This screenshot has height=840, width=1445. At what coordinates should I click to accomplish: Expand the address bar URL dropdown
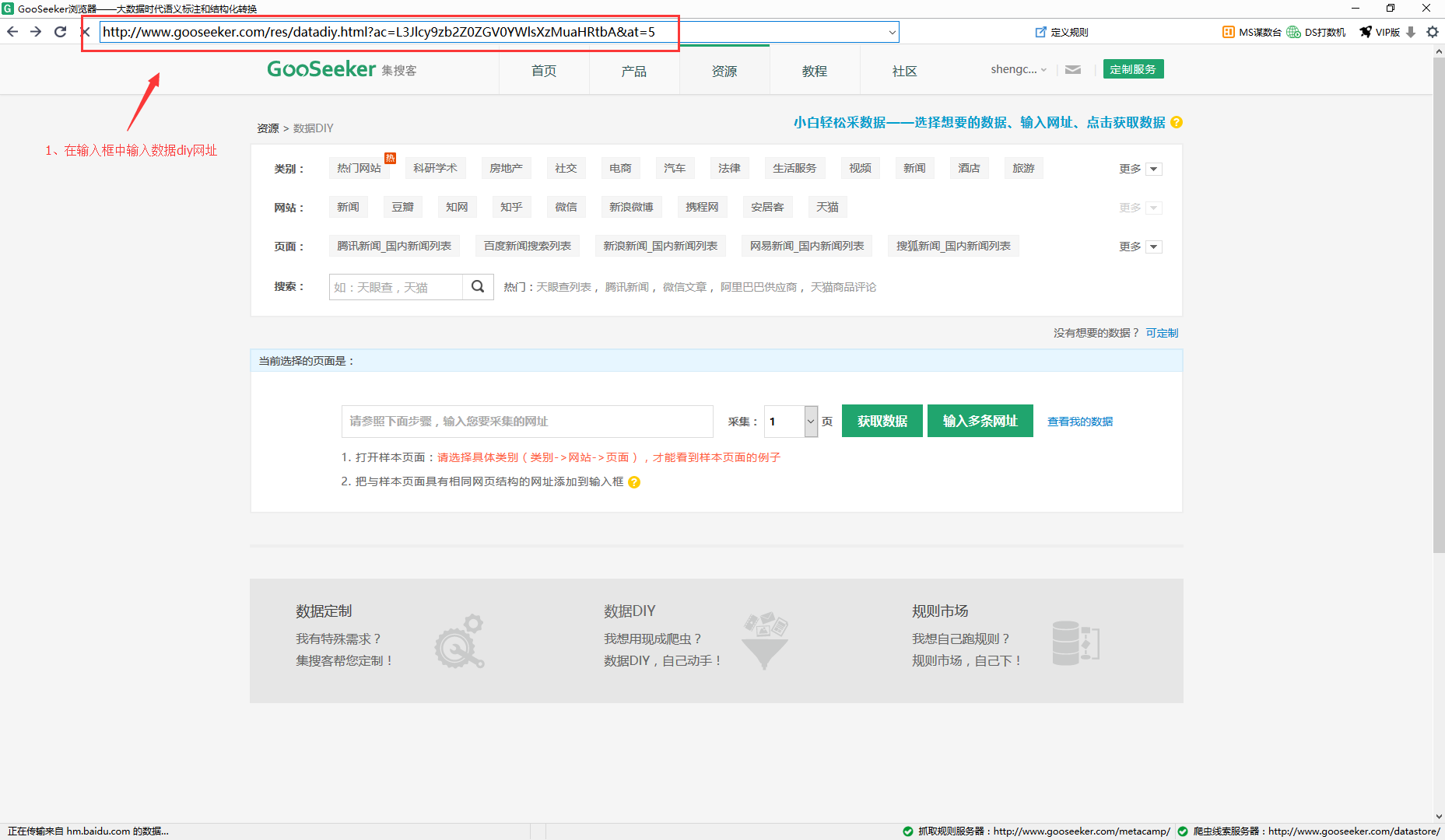892,32
